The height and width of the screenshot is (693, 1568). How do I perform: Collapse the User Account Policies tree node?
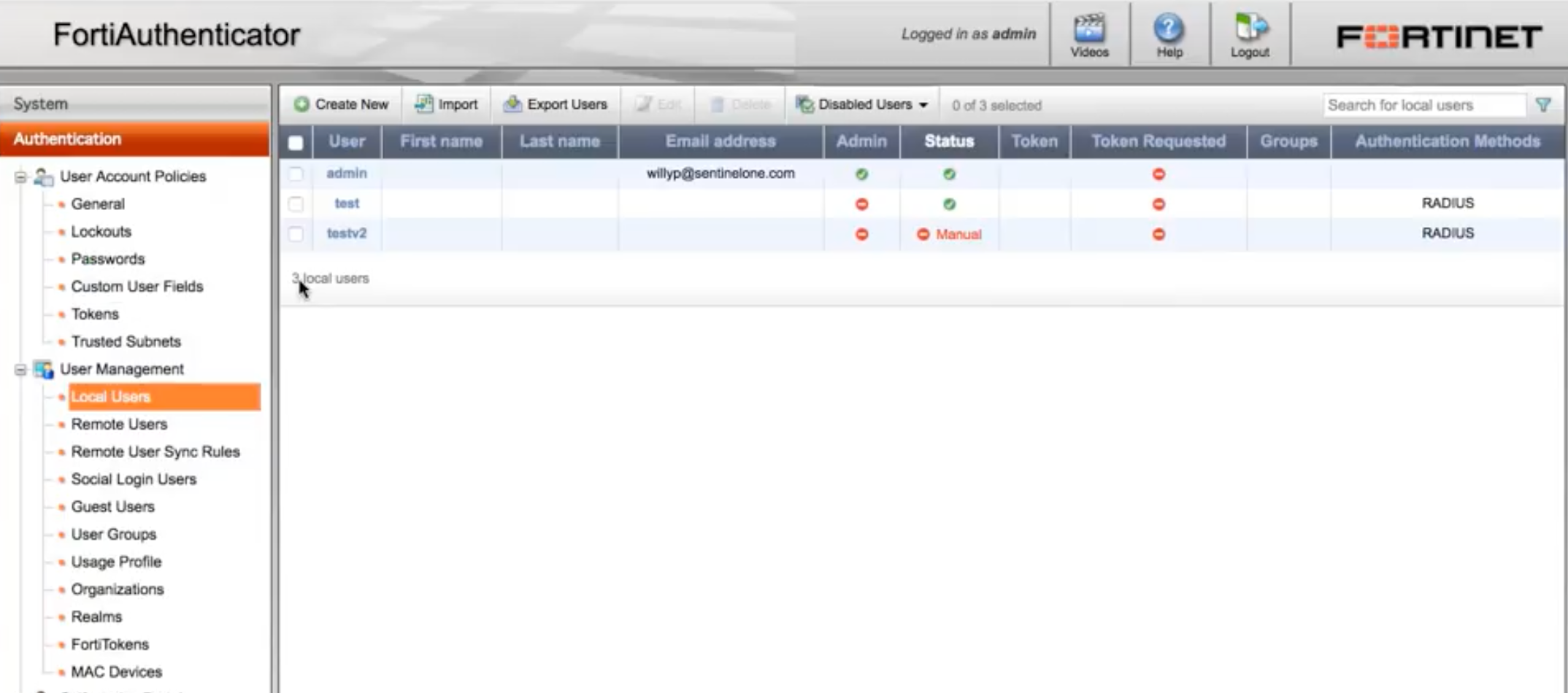coord(20,177)
